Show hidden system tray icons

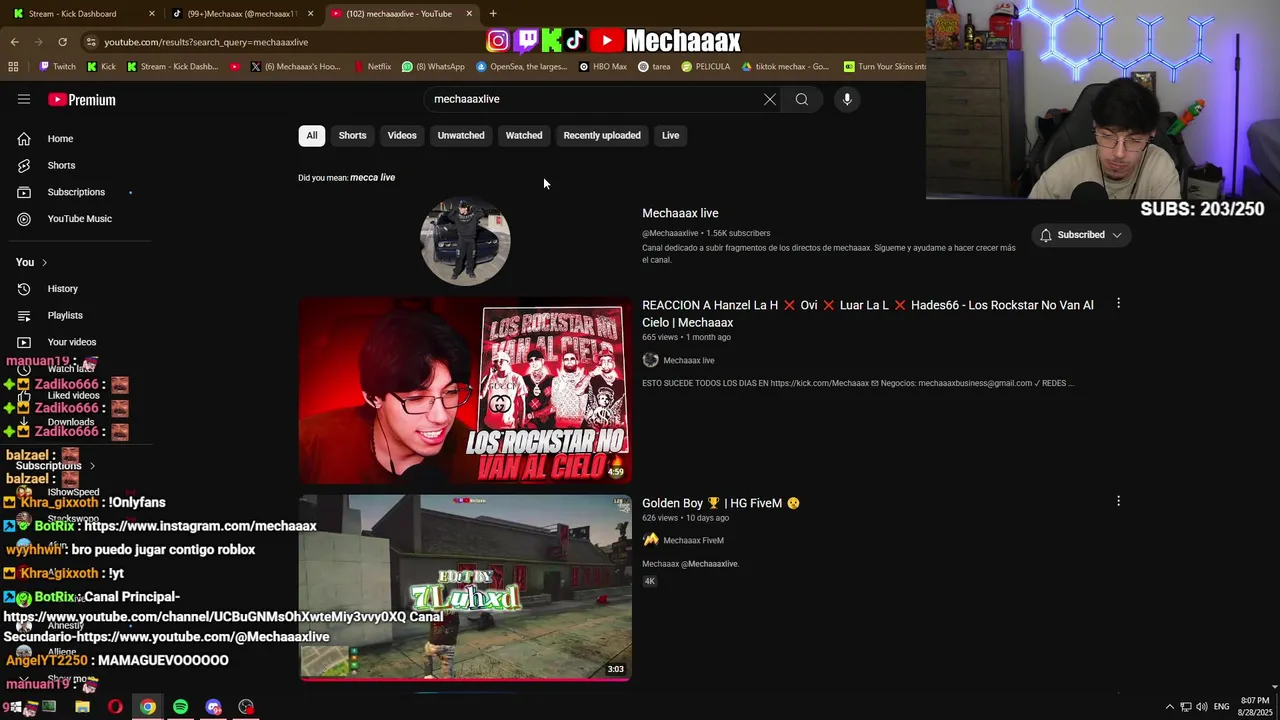click(x=1170, y=707)
